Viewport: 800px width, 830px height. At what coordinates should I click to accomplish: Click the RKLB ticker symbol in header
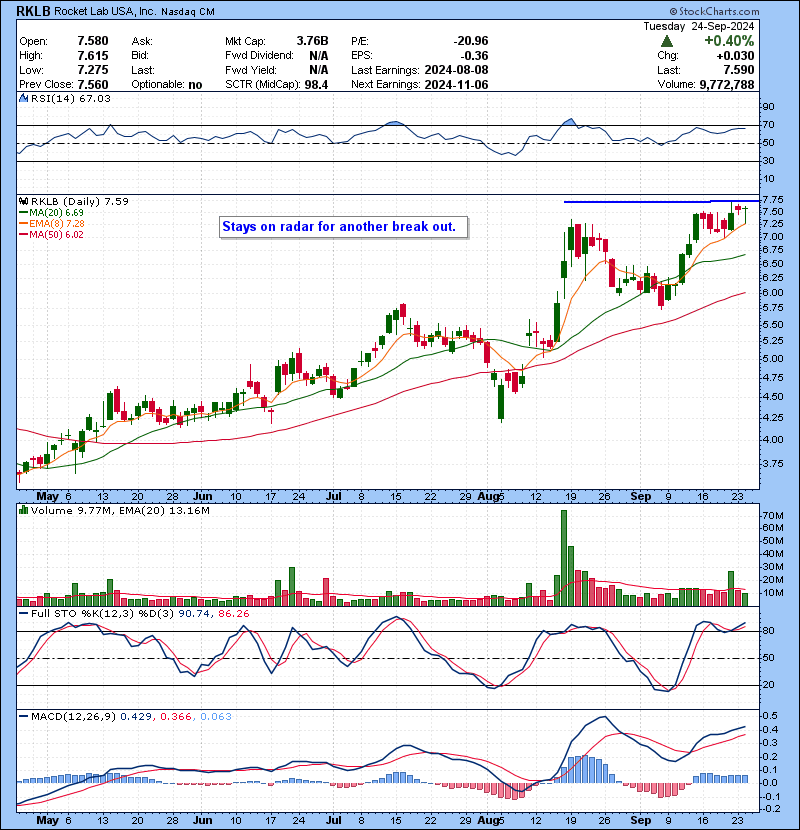coord(33,11)
